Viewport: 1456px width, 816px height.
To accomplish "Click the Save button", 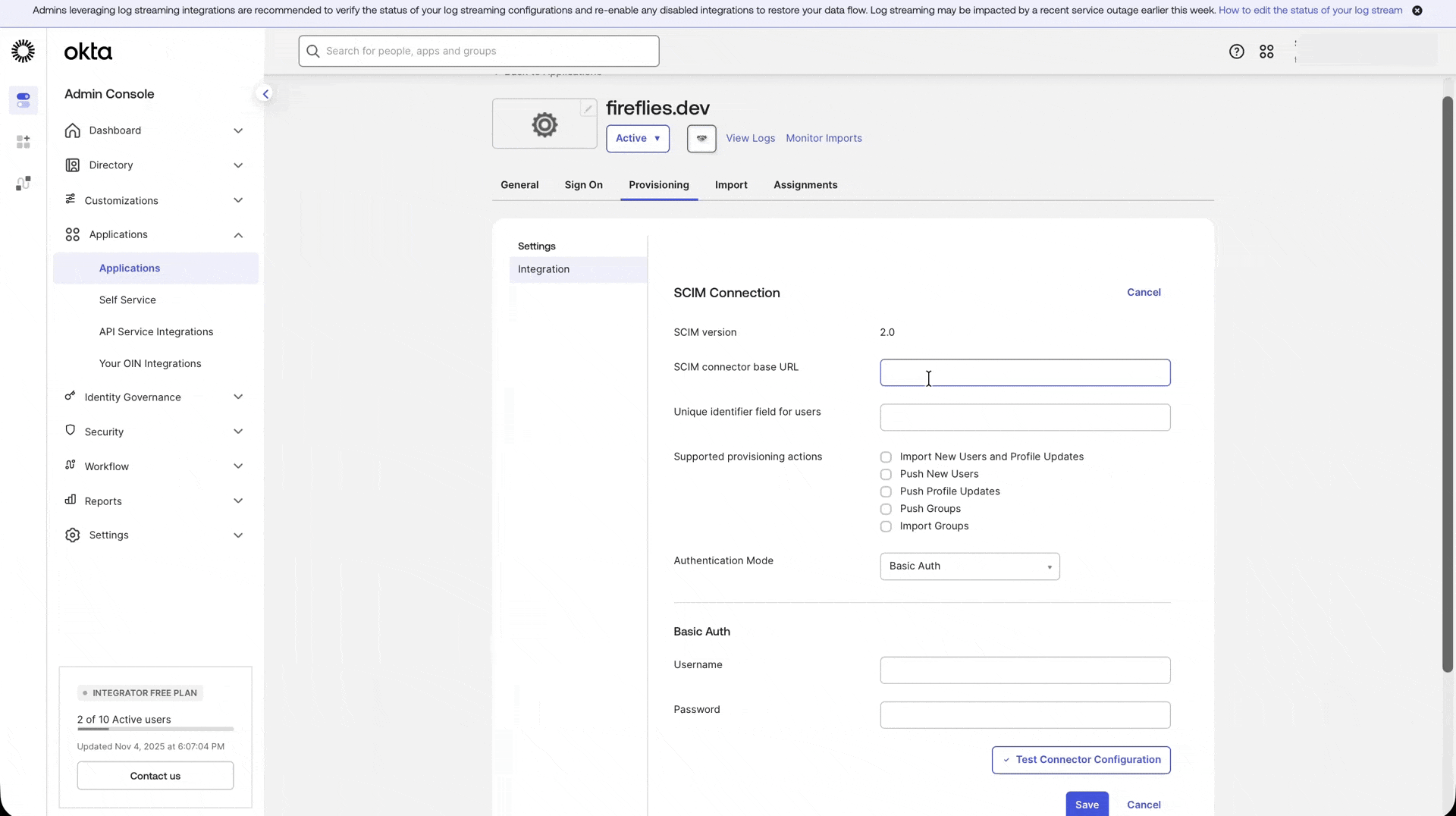I will click(1087, 805).
